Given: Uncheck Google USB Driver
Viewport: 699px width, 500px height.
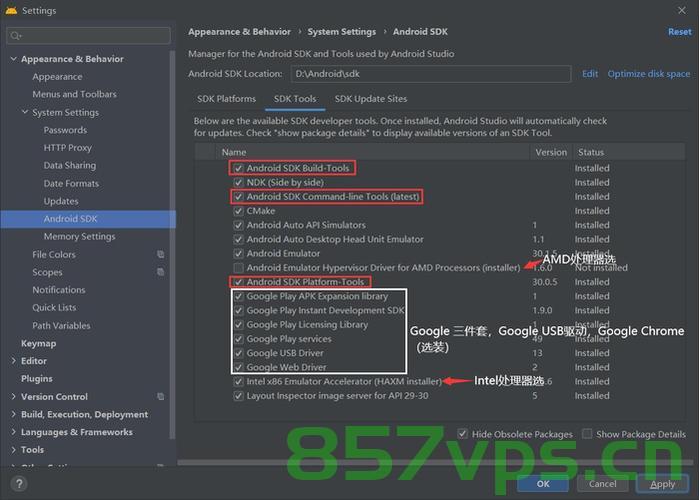Looking at the screenshot, I should [x=238, y=353].
